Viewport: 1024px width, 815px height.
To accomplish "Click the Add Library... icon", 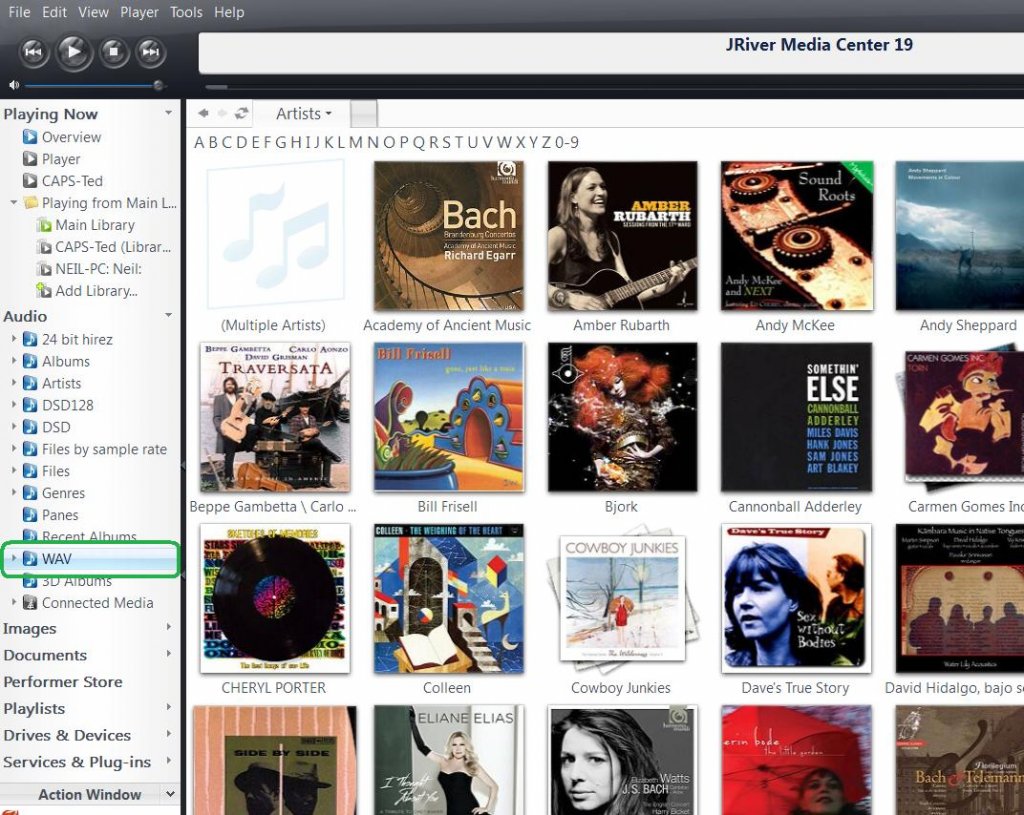I will [x=44, y=291].
